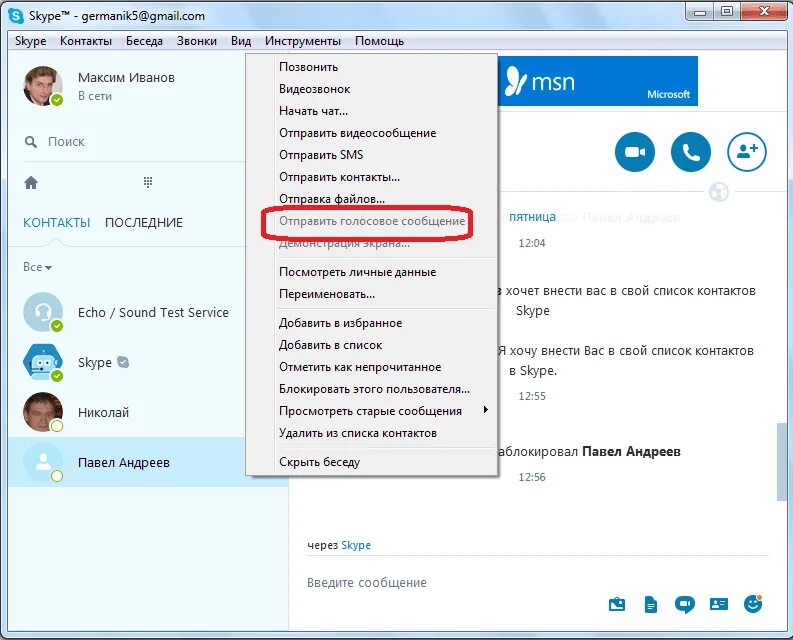This screenshot has height=640, width=793.
Task: Click the send photo icon below message box
Action: pos(616,604)
